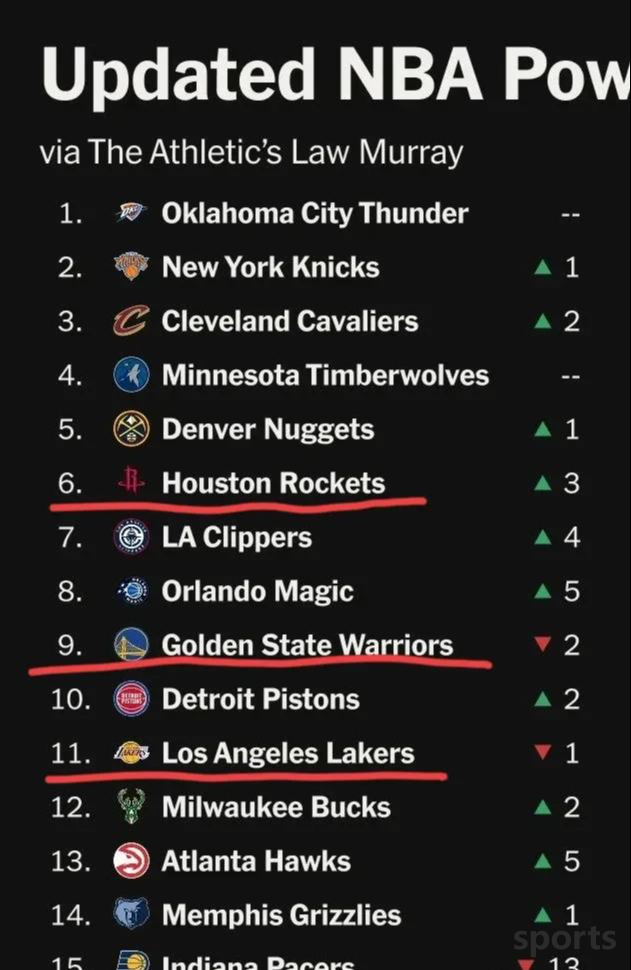Click the New York Knicks logo
The width and height of the screenshot is (631, 970).
[x=131, y=267]
